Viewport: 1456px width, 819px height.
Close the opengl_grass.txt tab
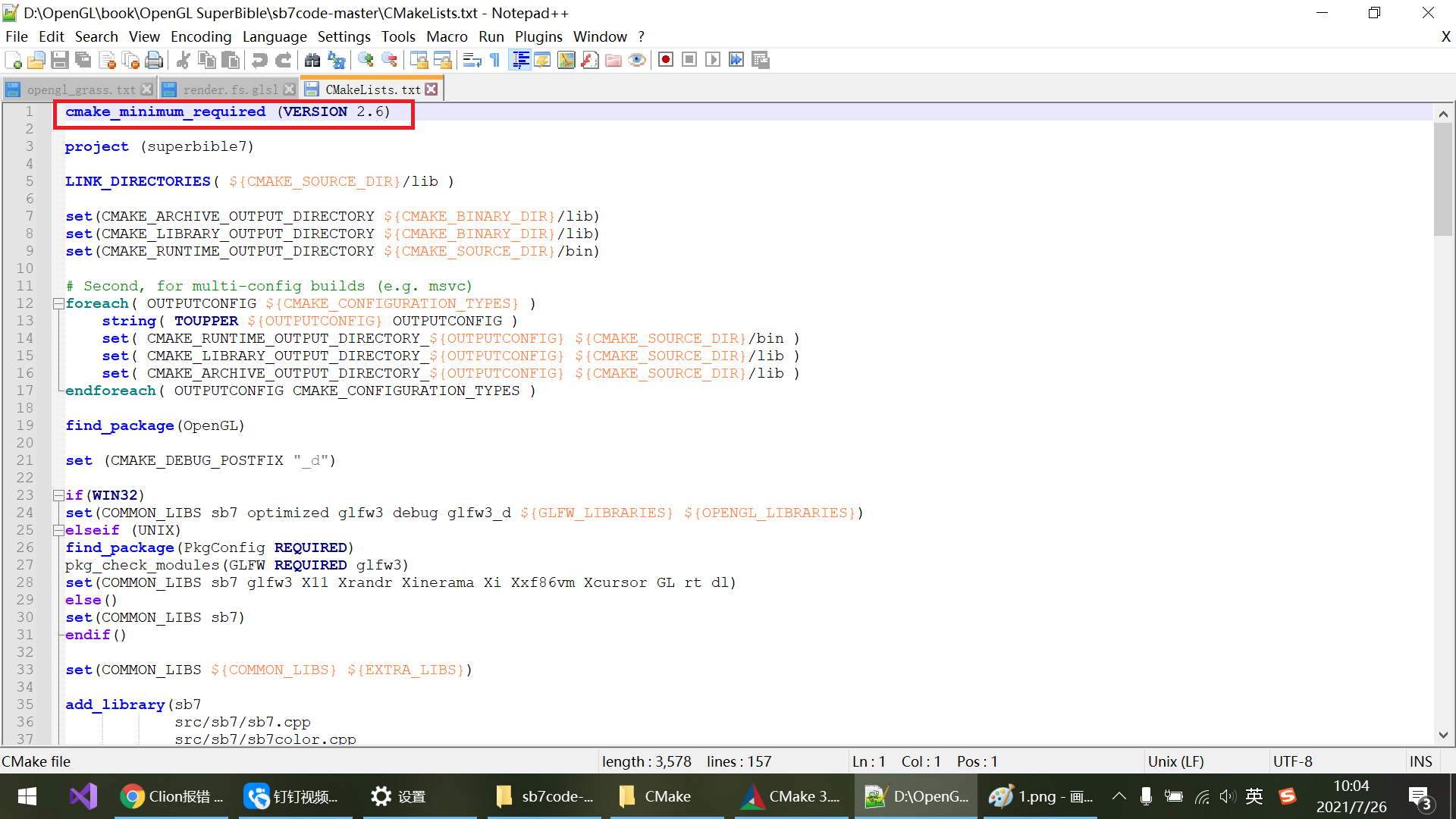click(x=147, y=89)
